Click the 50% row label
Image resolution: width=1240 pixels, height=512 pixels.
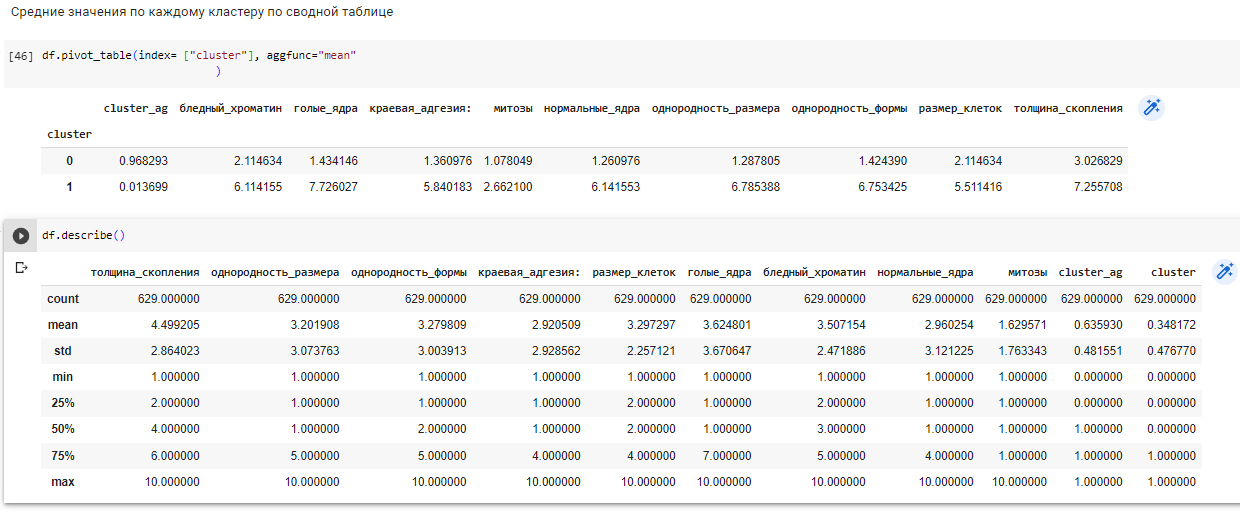tap(65, 429)
